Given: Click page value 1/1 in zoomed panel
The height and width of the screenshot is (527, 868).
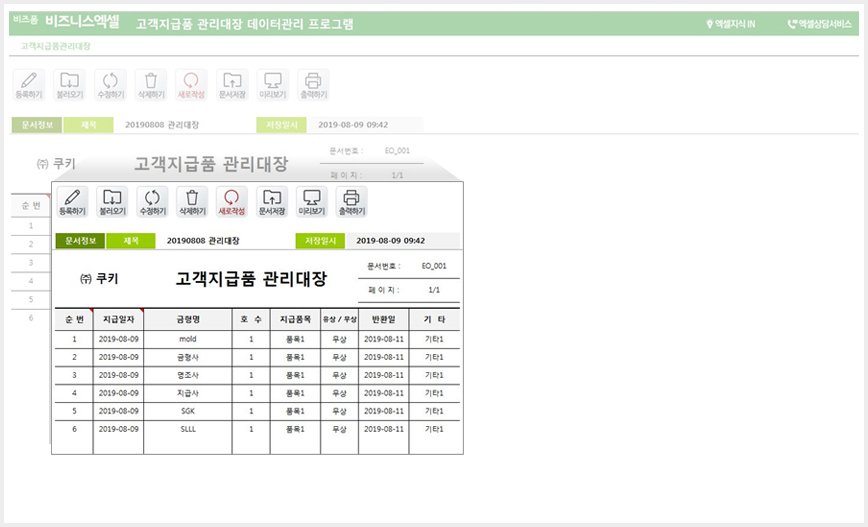Looking at the screenshot, I should 434,290.
